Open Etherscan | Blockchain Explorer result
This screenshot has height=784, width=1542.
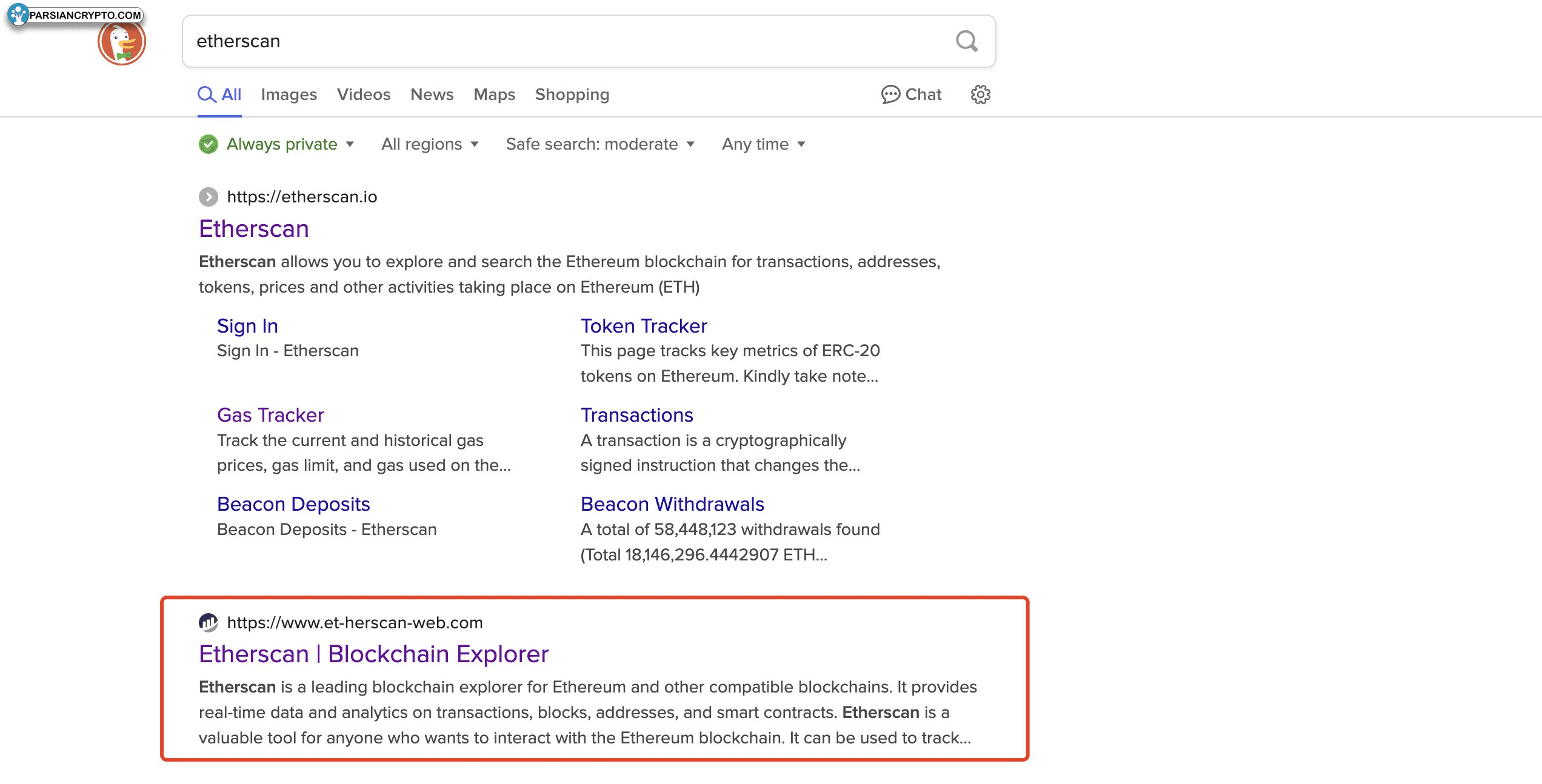(374, 654)
